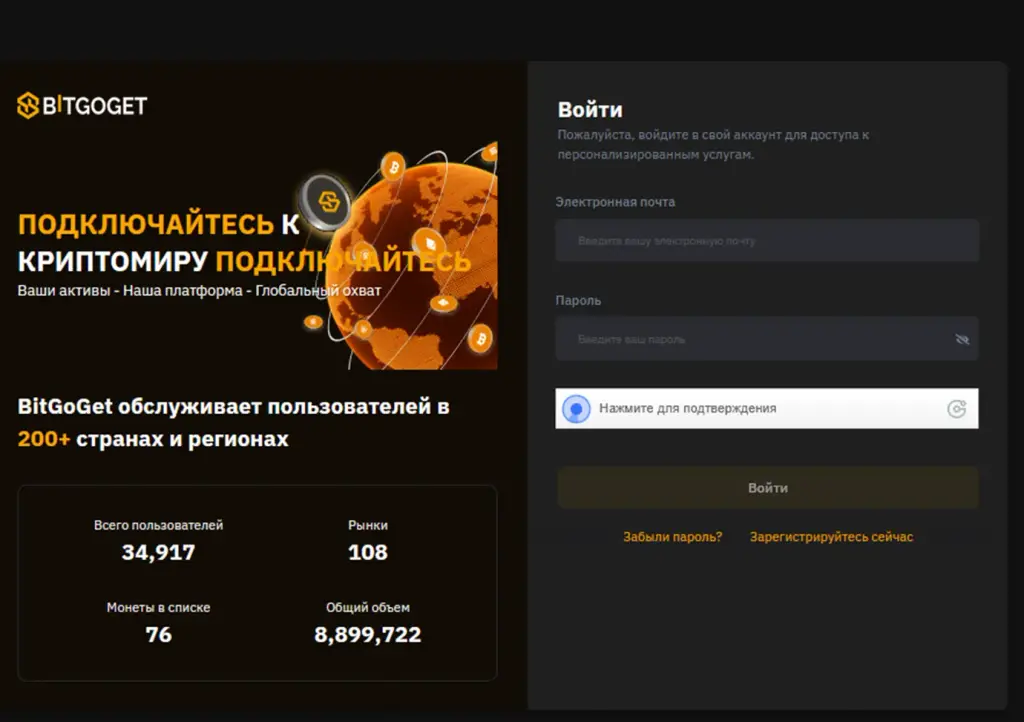Click markets value "108"

(x=368, y=552)
